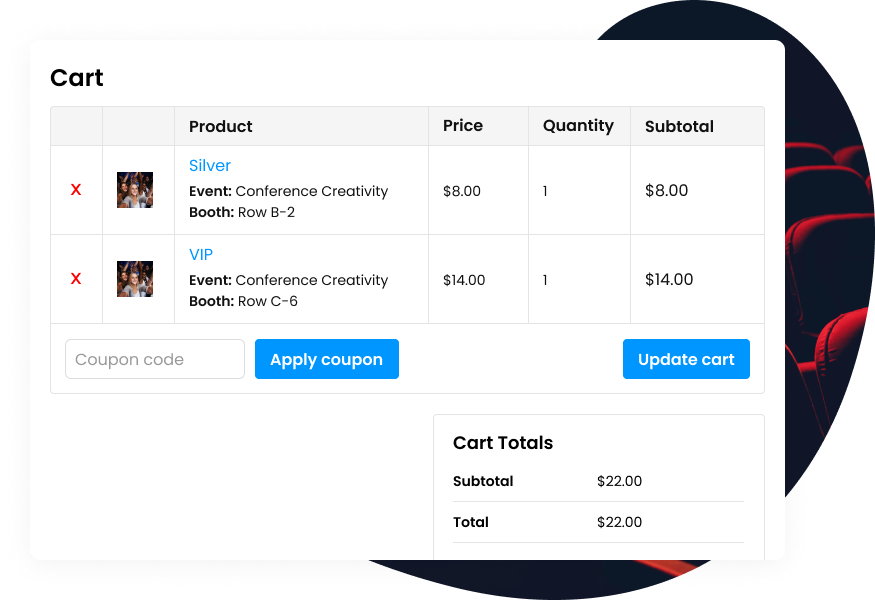The width and height of the screenshot is (875, 600).
Task: Open the Silver ticket link
Action: pos(209,165)
